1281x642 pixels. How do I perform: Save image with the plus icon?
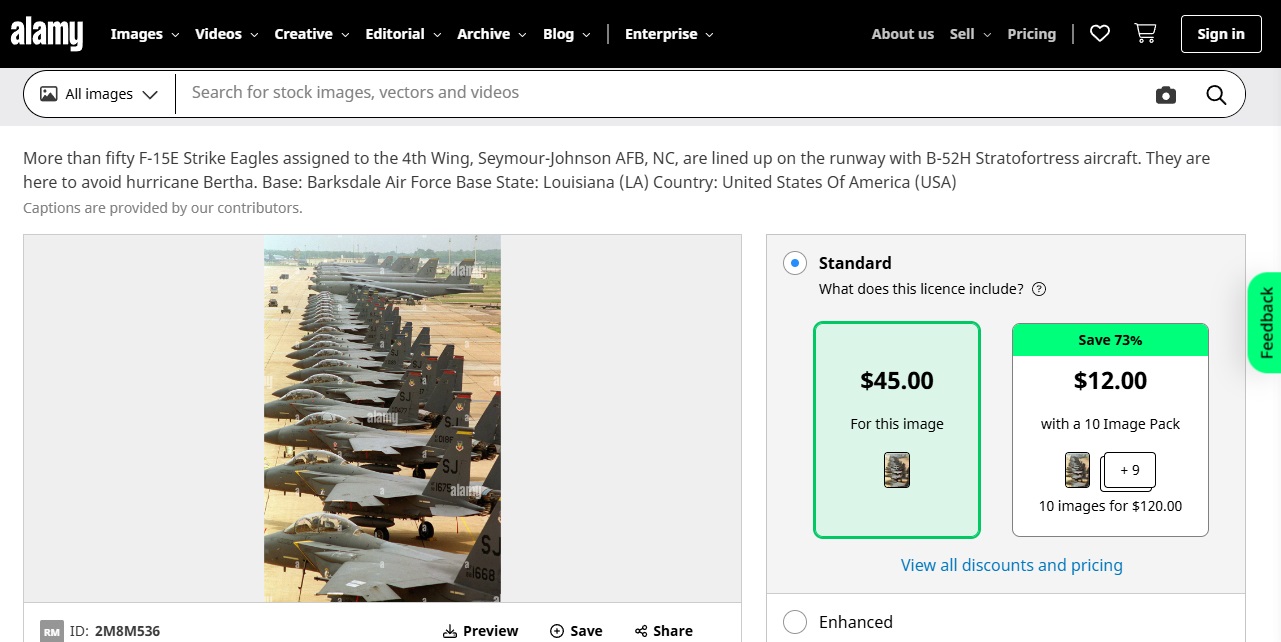576,631
